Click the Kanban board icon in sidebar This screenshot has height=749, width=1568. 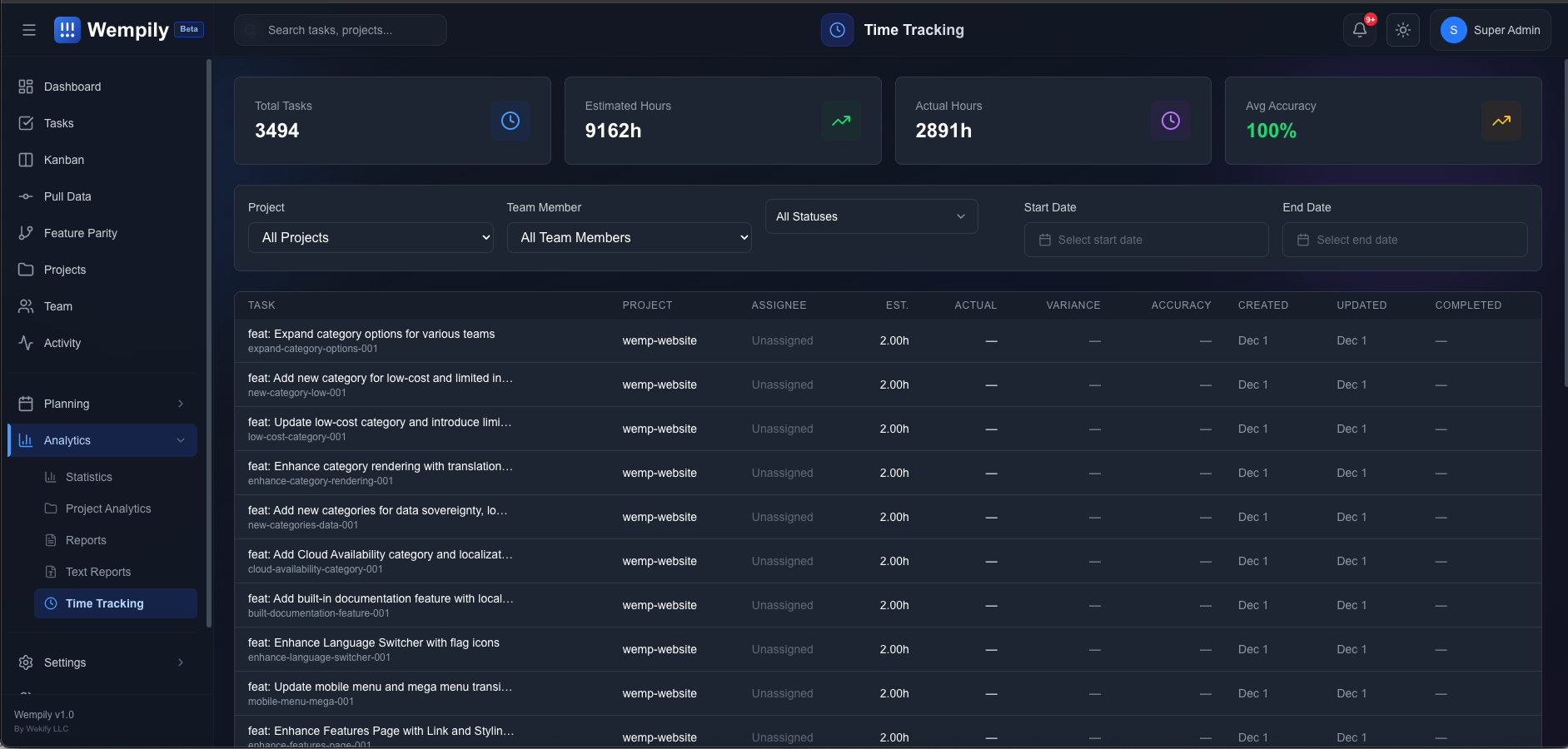point(26,160)
